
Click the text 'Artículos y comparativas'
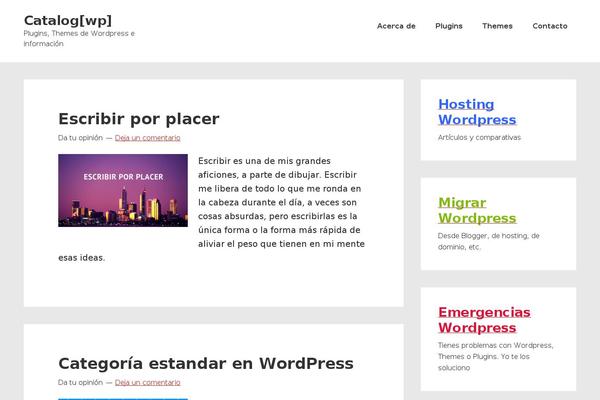479,137
